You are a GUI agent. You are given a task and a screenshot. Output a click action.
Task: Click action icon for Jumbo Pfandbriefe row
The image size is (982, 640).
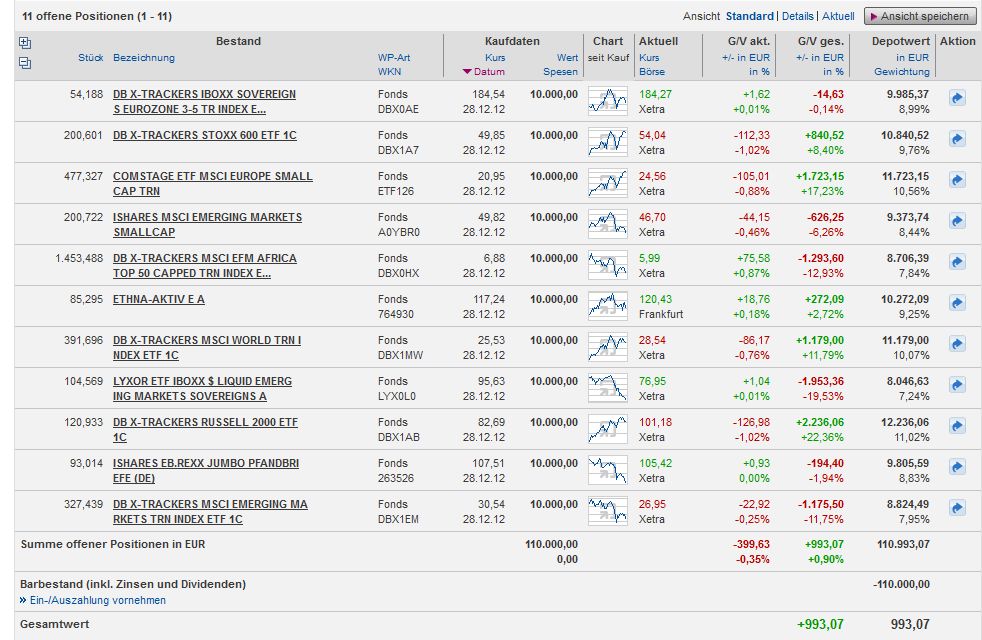tap(957, 467)
